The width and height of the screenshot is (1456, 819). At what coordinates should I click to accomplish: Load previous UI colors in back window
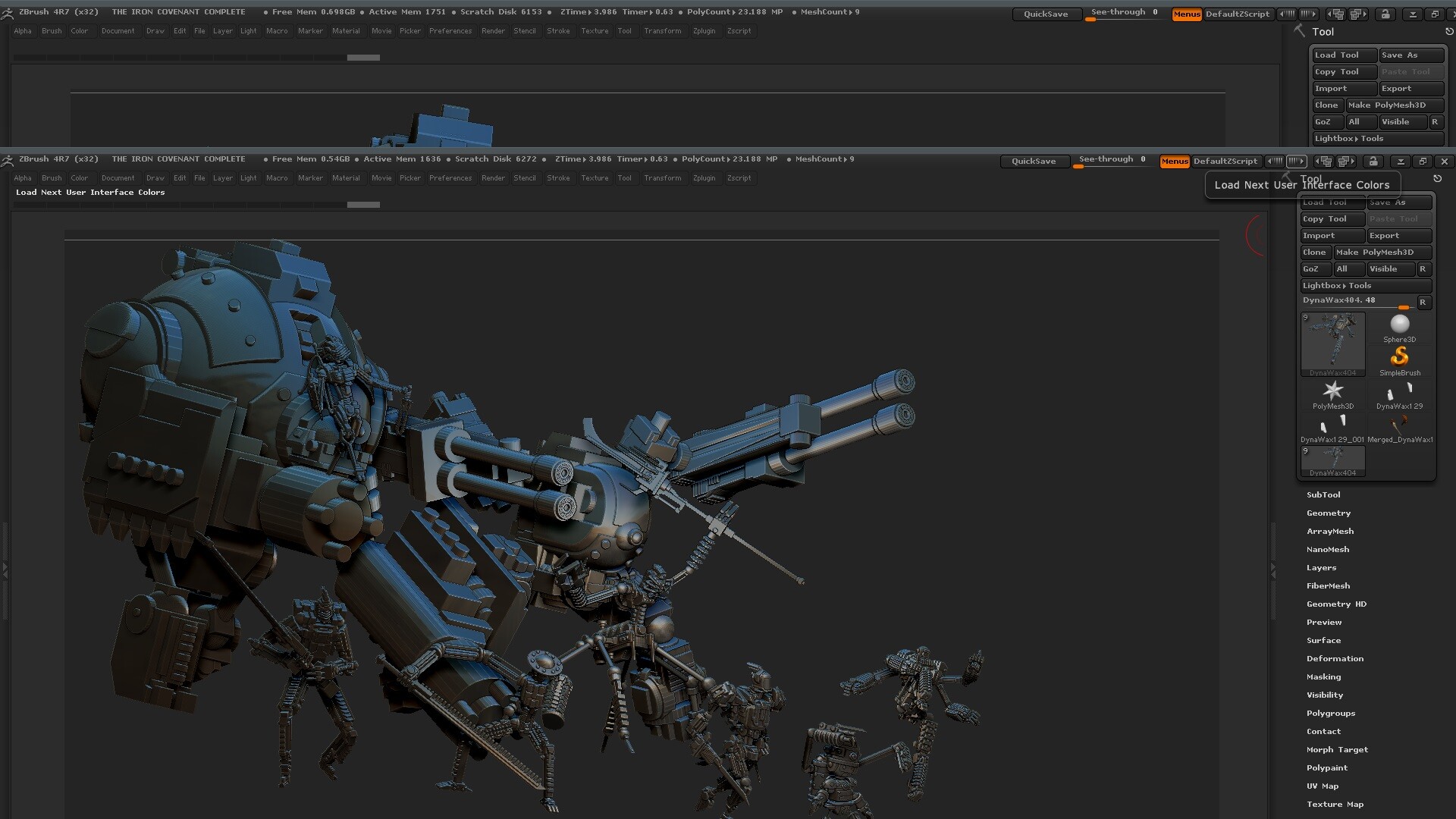click(1288, 14)
